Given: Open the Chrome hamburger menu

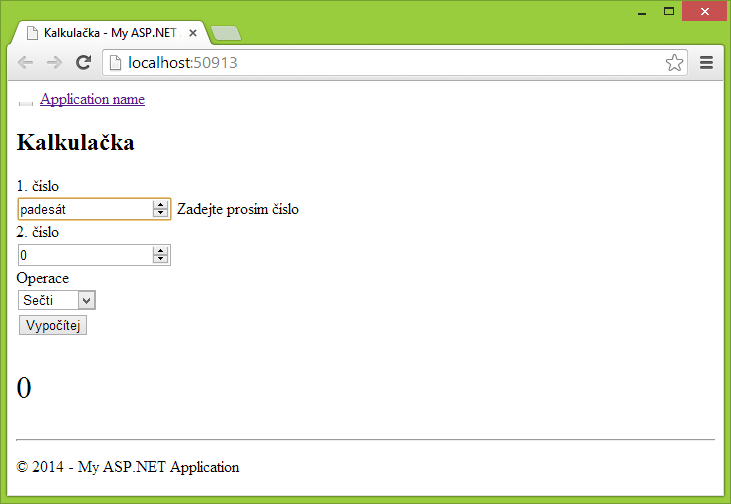Looking at the screenshot, I should click(706, 62).
